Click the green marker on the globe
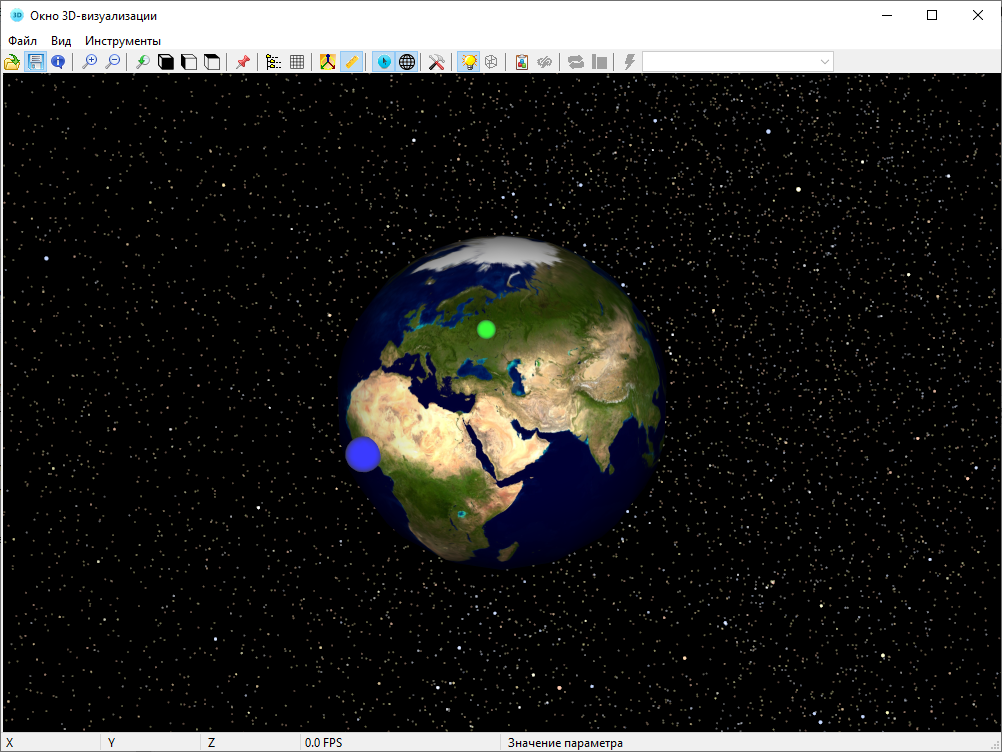Viewport: 1002px width, 752px height. point(487,329)
